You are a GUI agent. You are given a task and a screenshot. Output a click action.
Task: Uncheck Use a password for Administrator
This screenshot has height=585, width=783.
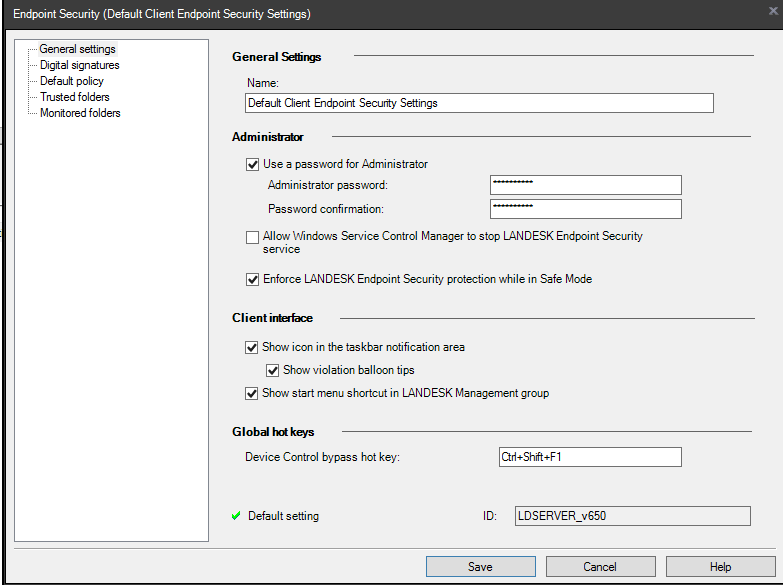pos(252,164)
